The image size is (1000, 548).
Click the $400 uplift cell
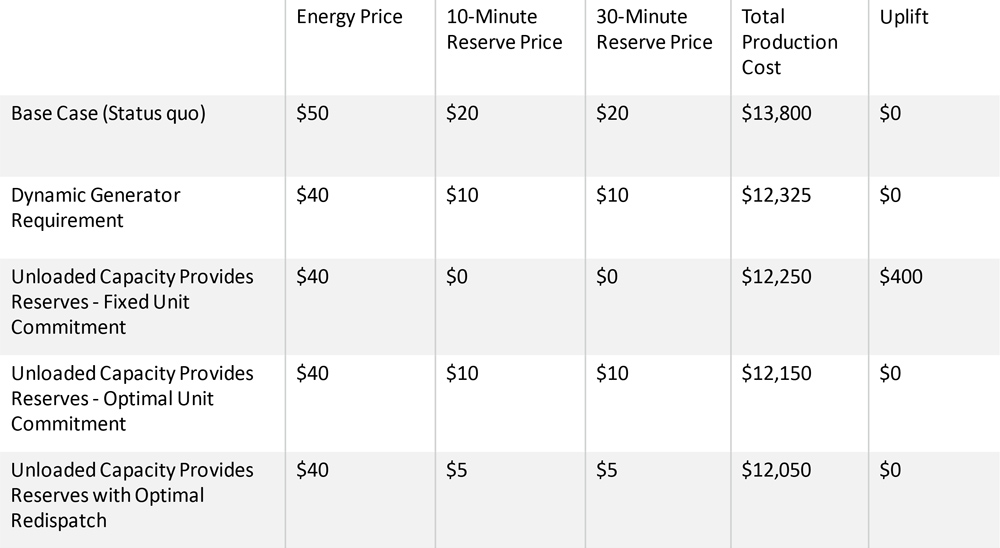pos(900,277)
